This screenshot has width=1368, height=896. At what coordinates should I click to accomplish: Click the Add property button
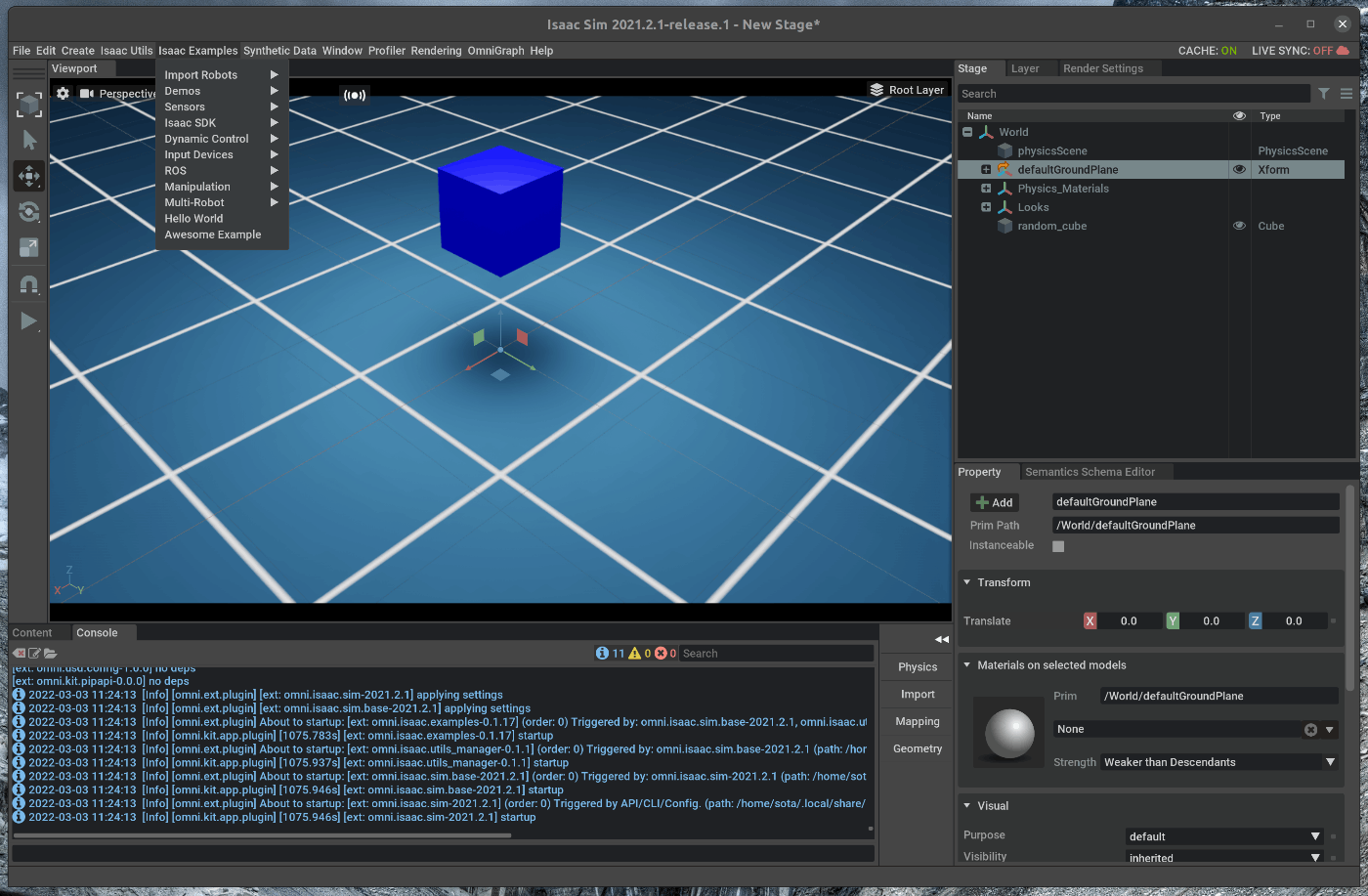pos(995,502)
